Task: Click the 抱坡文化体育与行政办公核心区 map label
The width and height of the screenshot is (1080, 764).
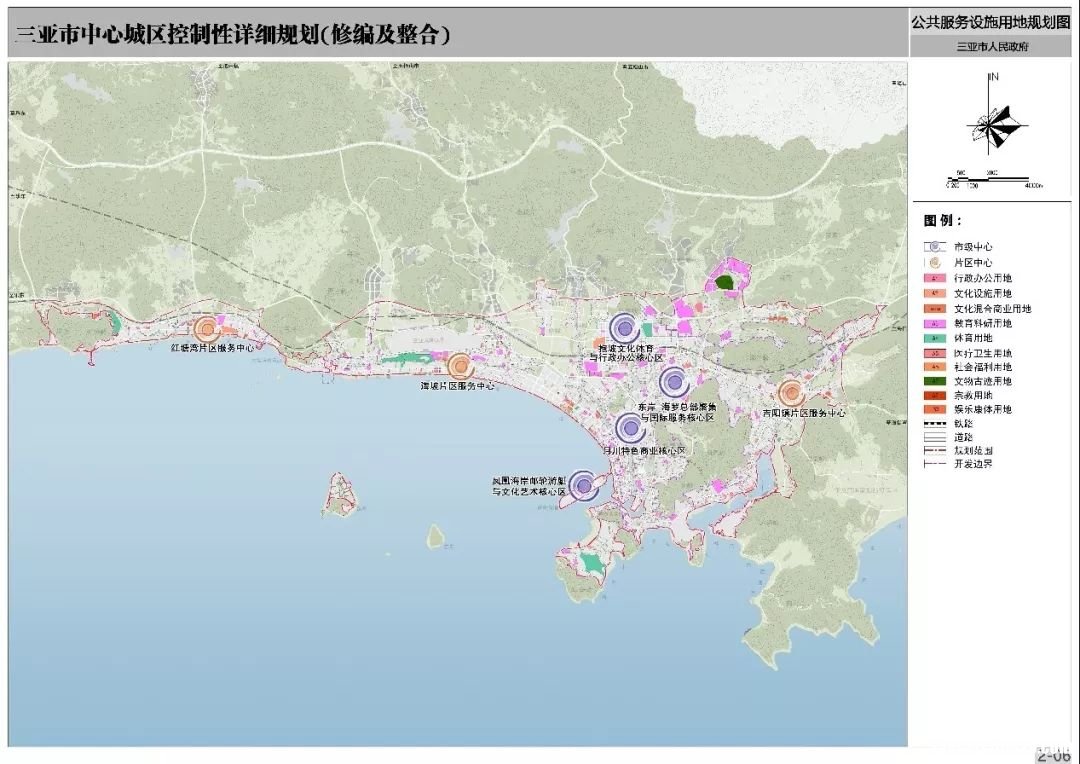Action: 626,353
